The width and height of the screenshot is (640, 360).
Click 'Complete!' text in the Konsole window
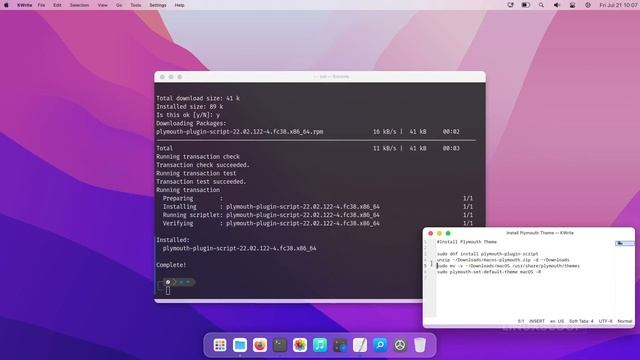(171, 265)
